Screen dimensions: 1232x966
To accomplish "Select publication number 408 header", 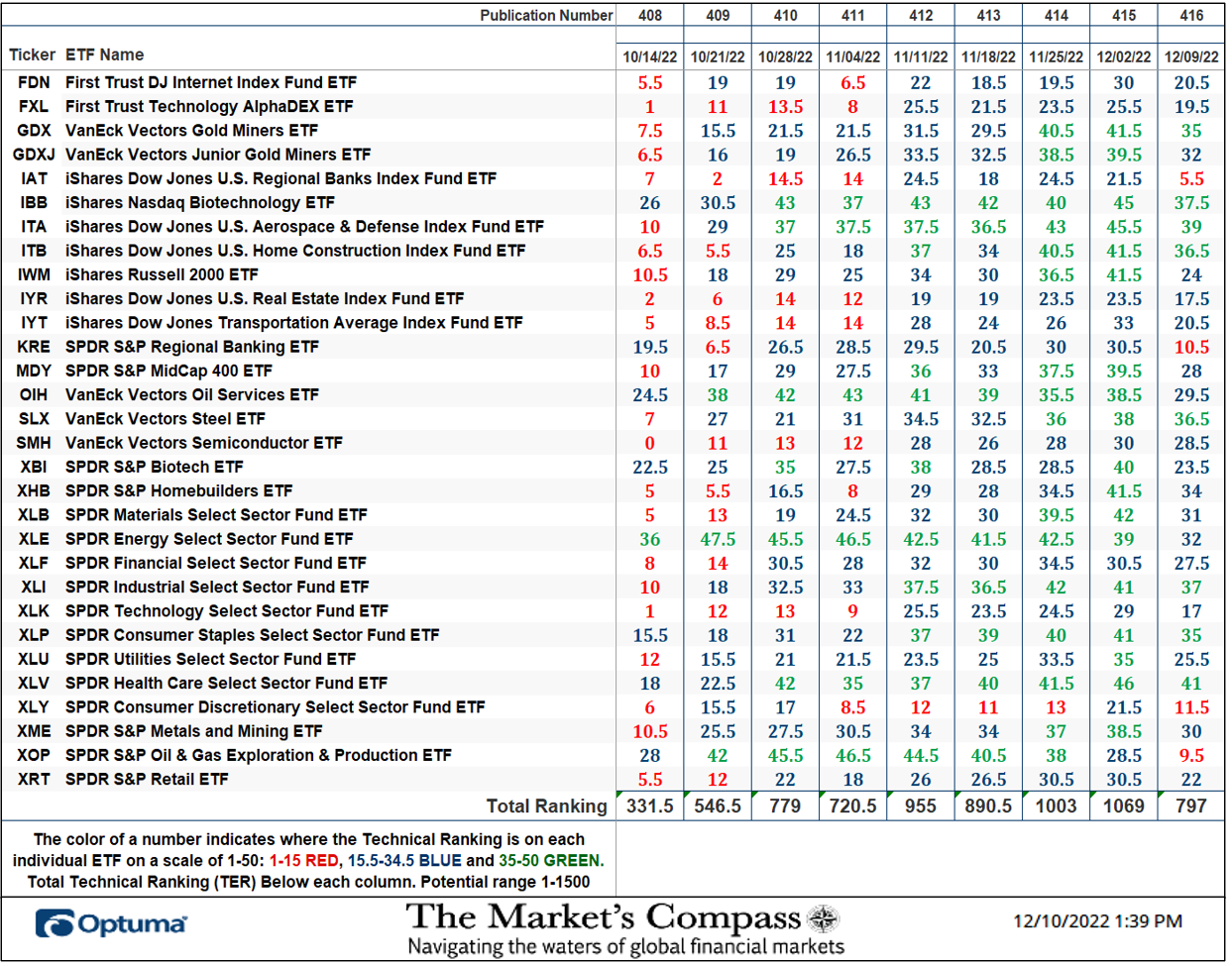I will click(x=650, y=15).
